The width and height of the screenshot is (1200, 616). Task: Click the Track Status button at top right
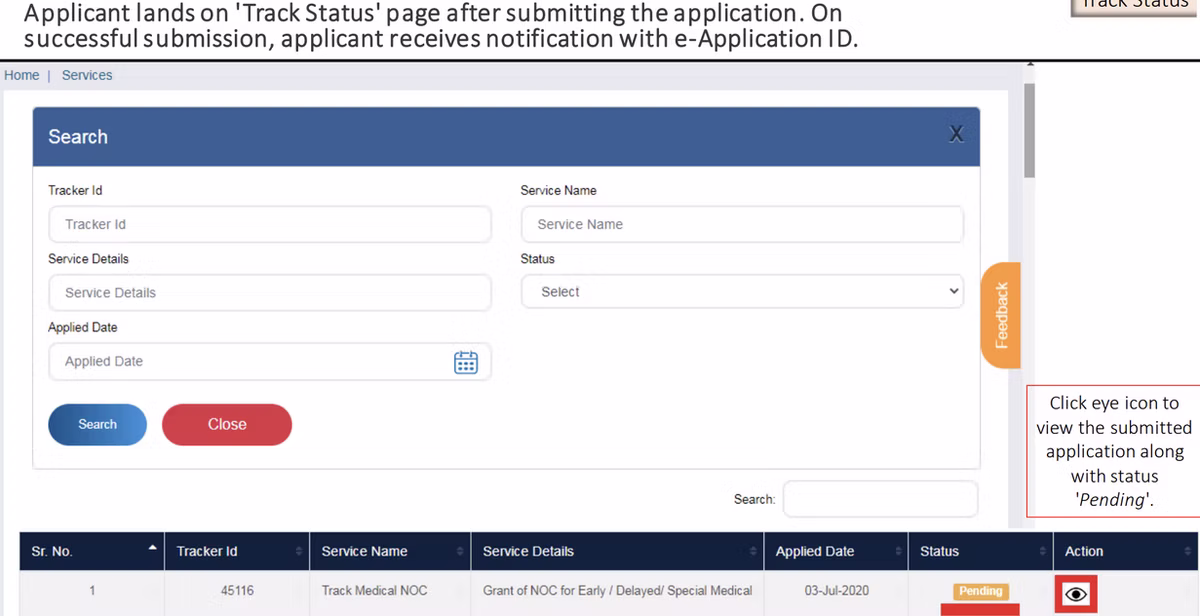pos(1135,6)
